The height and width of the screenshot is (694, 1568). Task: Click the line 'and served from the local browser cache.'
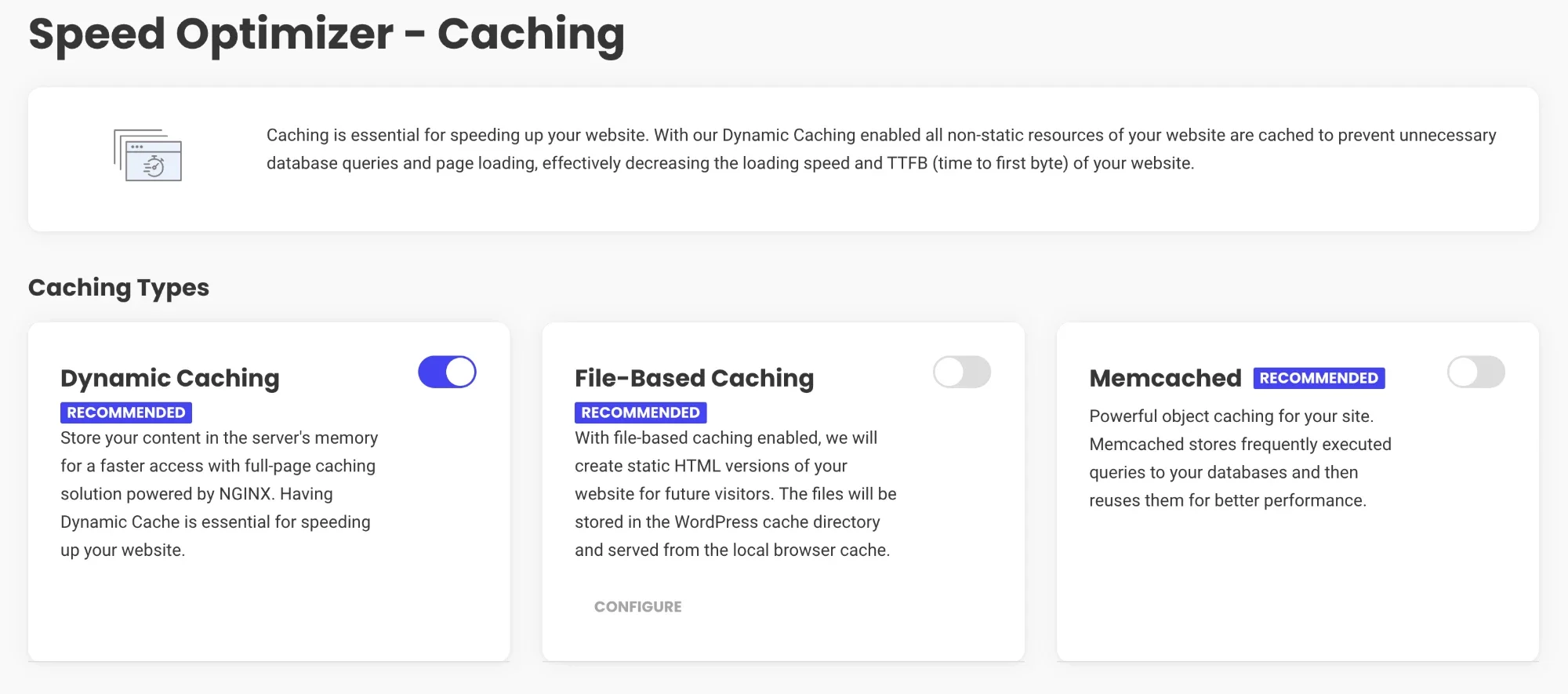tap(732, 550)
